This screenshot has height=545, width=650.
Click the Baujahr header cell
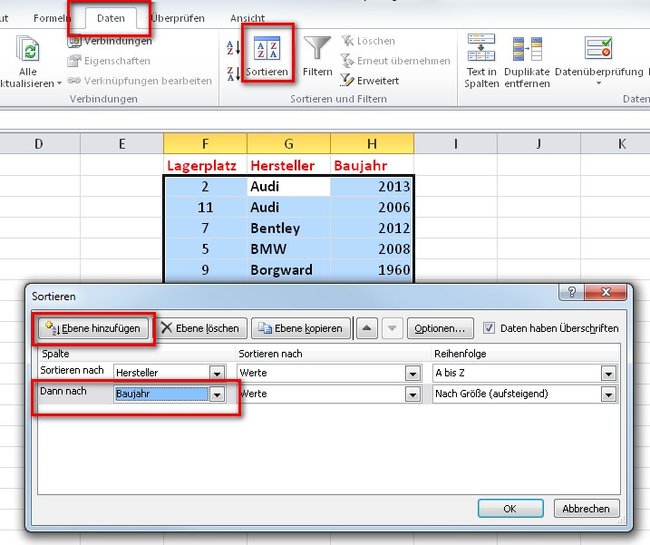click(372, 165)
